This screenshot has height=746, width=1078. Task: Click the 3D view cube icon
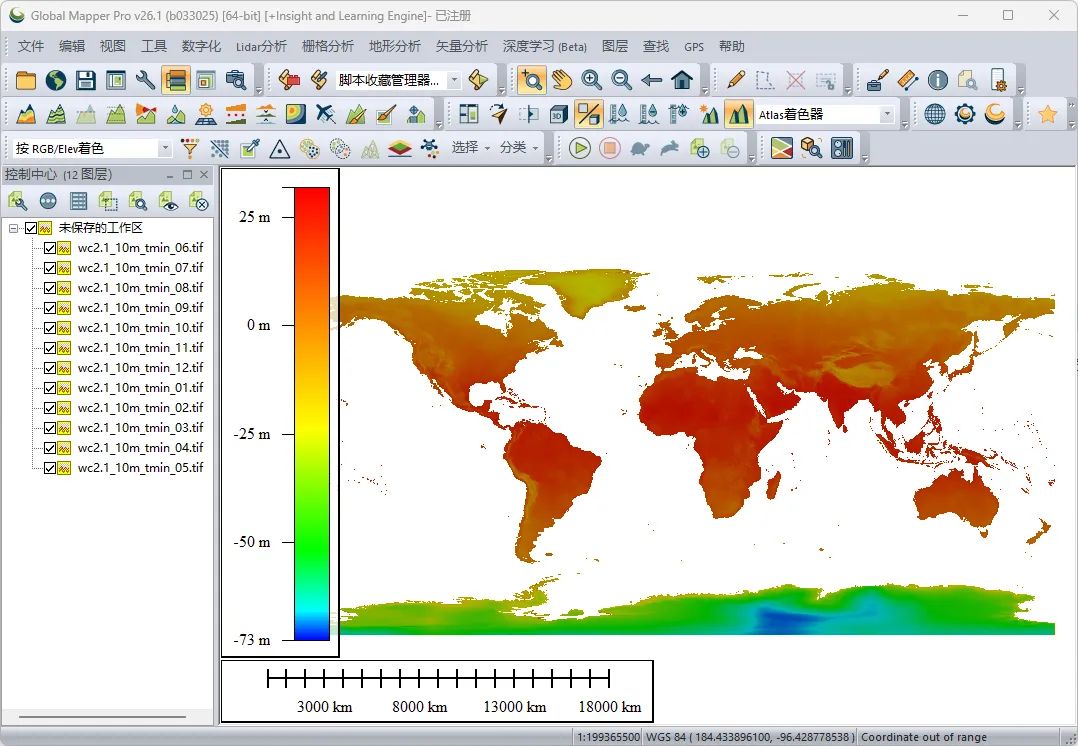[x=558, y=114]
